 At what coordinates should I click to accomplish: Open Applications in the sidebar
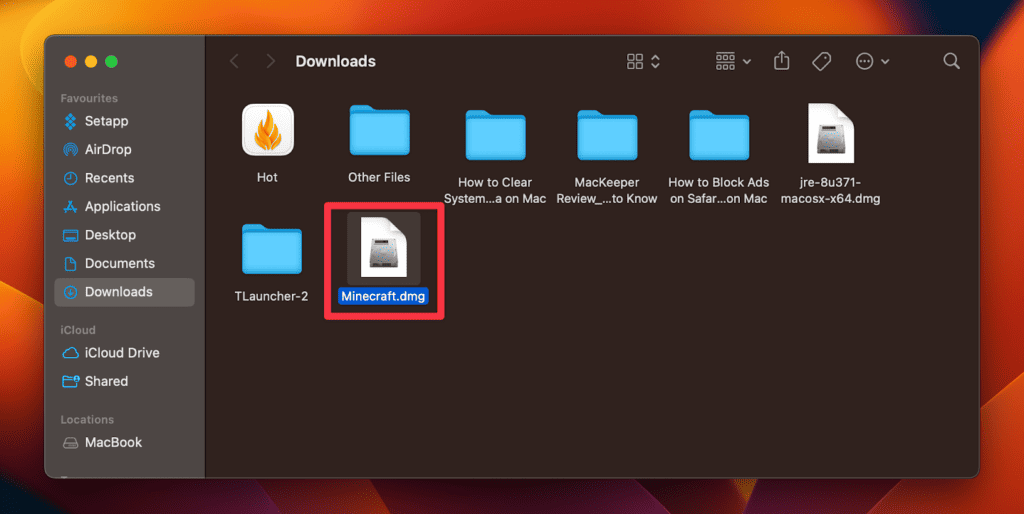[x=124, y=206]
